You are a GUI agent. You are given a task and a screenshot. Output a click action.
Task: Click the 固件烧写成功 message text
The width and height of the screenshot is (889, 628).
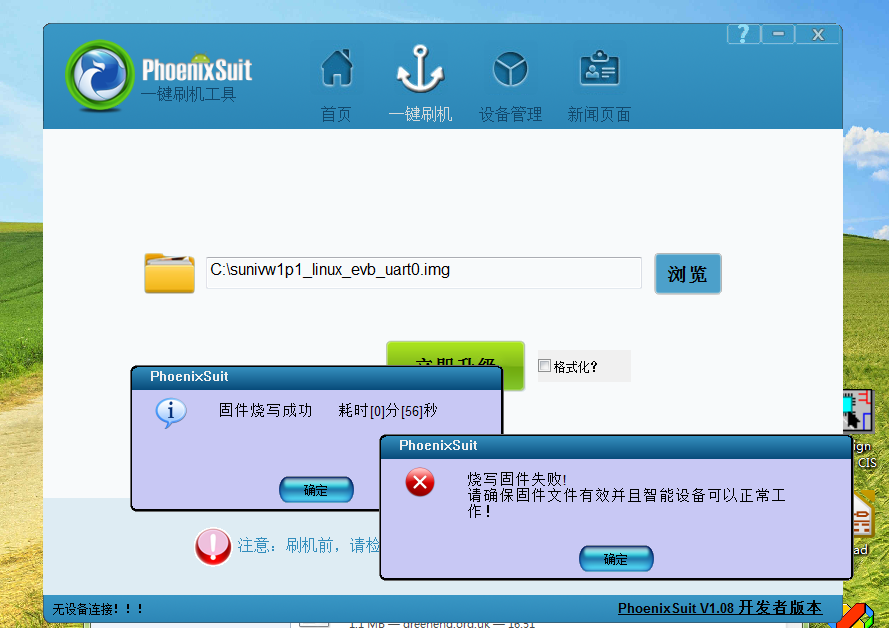click(265, 410)
